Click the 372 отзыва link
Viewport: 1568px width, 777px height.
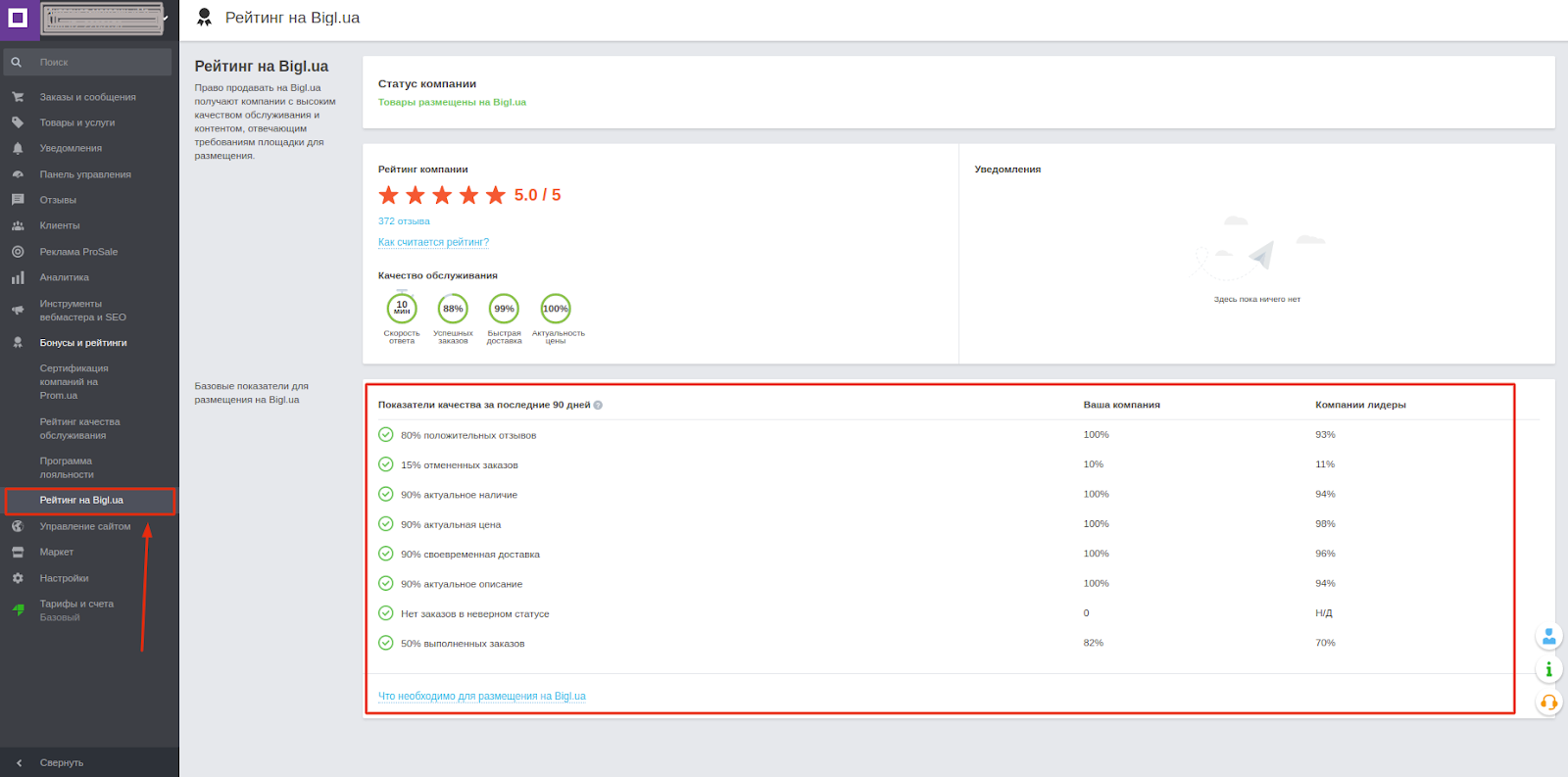coord(404,221)
